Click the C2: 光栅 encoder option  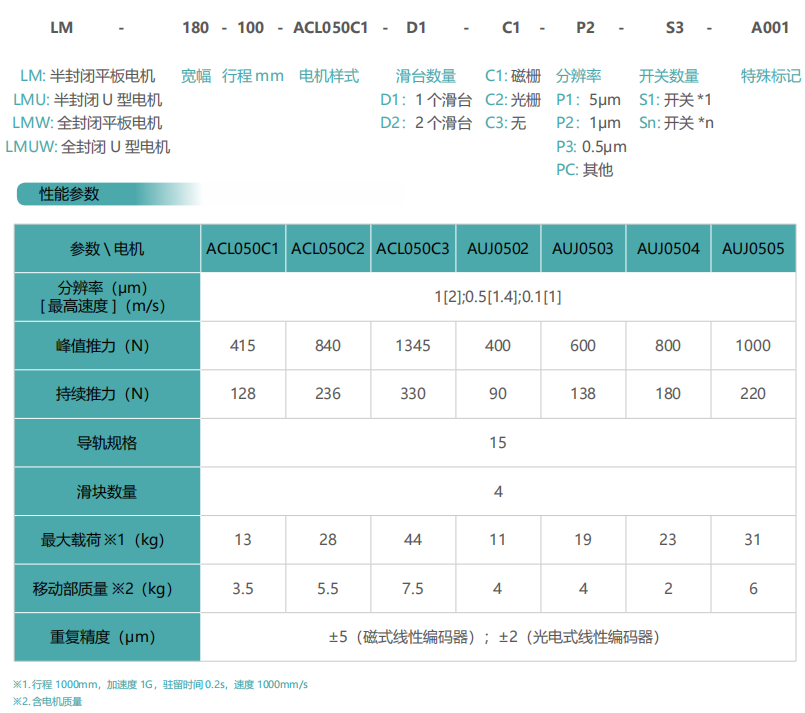(513, 99)
